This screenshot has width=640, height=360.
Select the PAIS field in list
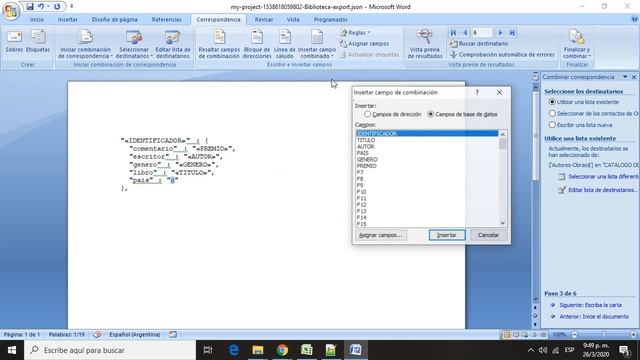tap(427, 153)
